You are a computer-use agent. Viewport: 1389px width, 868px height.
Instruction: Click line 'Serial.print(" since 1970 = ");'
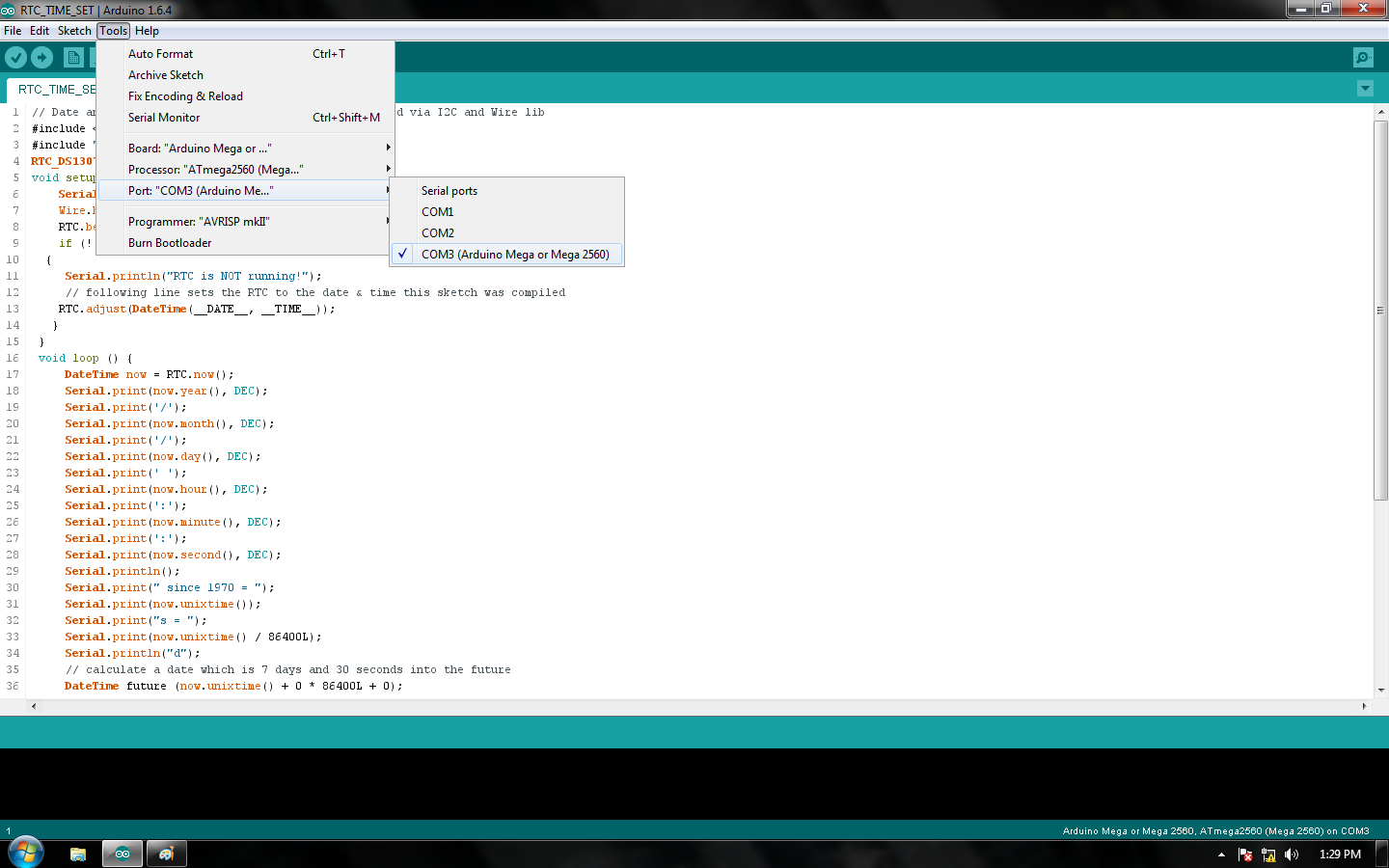click(x=170, y=587)
